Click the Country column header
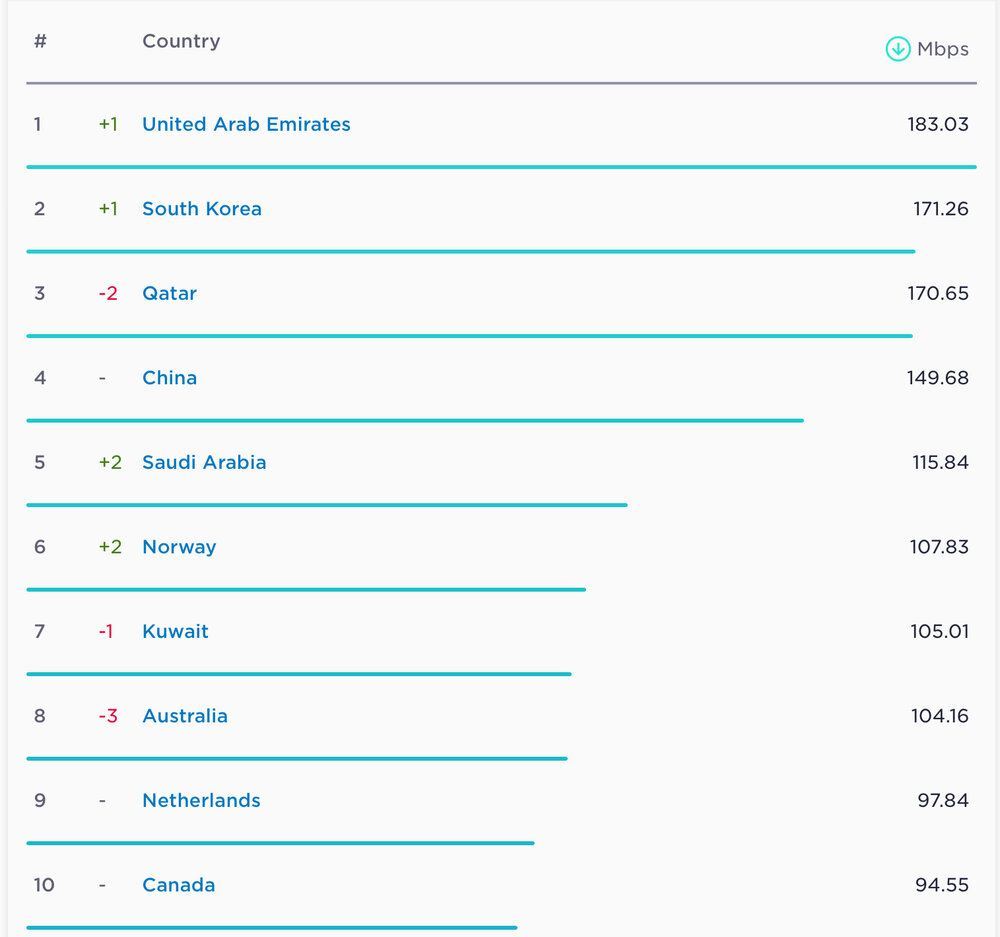This screenshot has width=1000, height=937. click(x=181, y=41)
